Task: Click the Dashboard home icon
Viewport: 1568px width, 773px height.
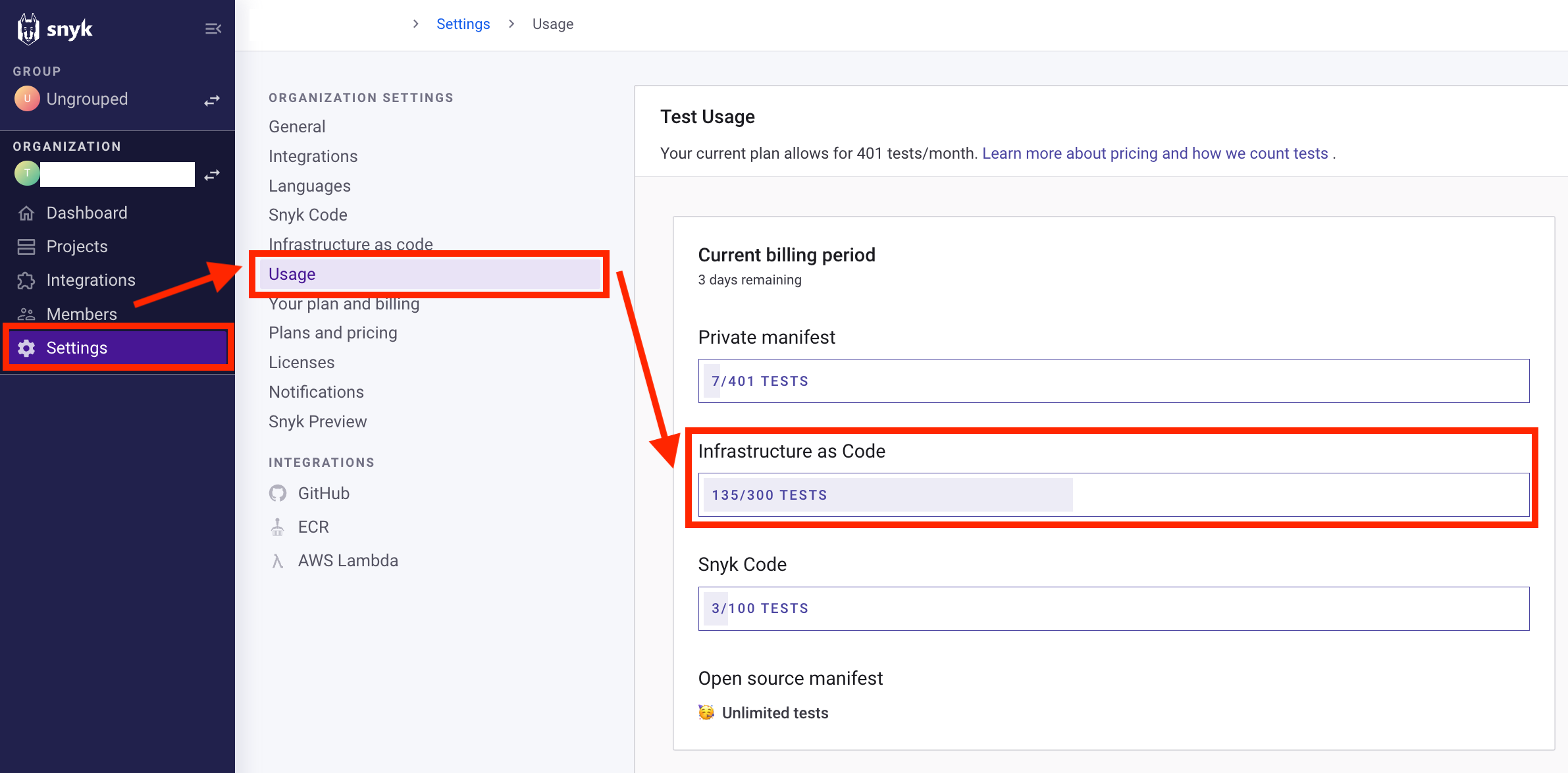Action: click(26, 213)
